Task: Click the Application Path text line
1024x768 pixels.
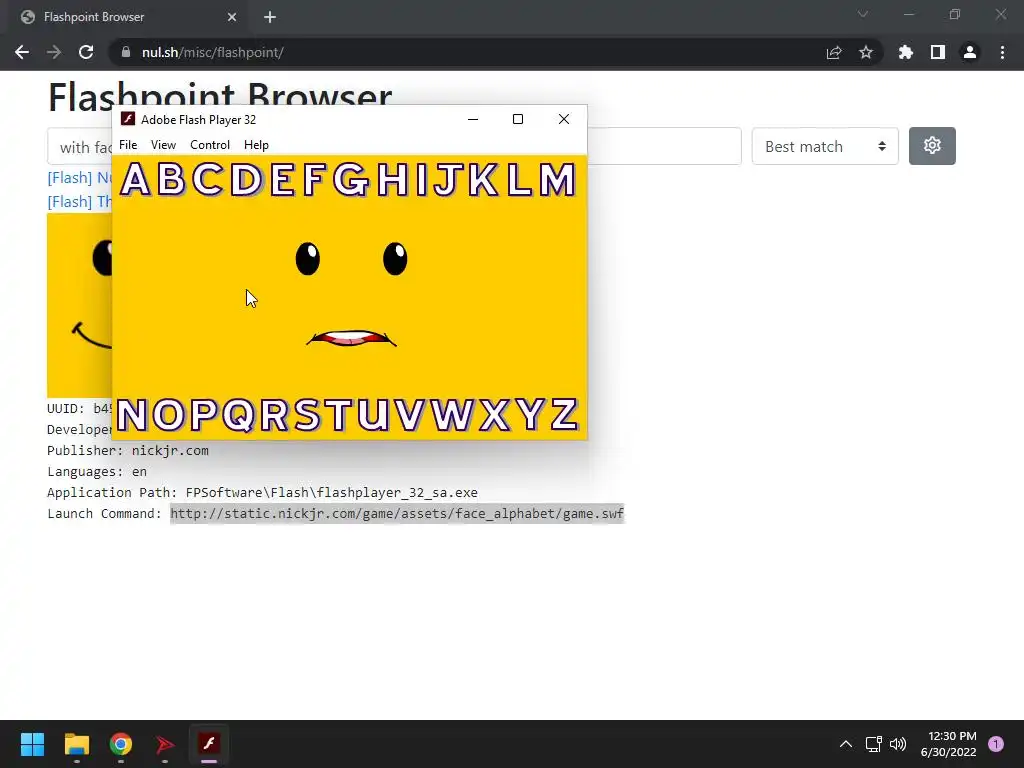Action: (x=263, y=492)
